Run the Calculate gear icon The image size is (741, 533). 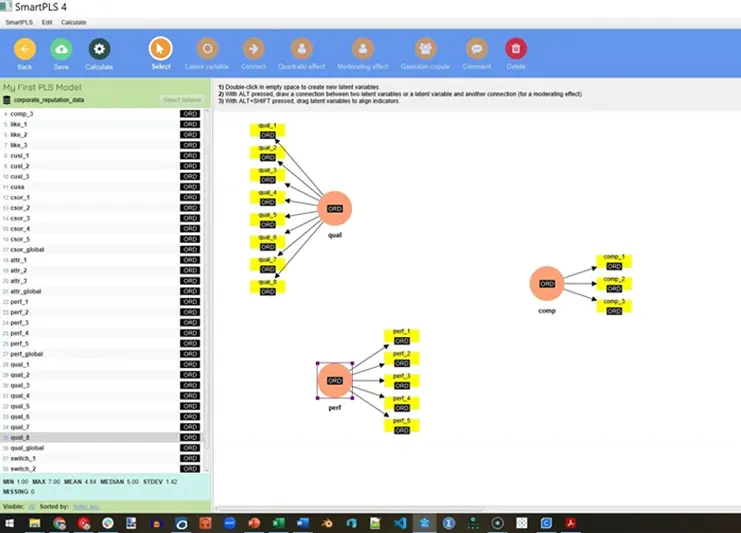click(99, 49)
